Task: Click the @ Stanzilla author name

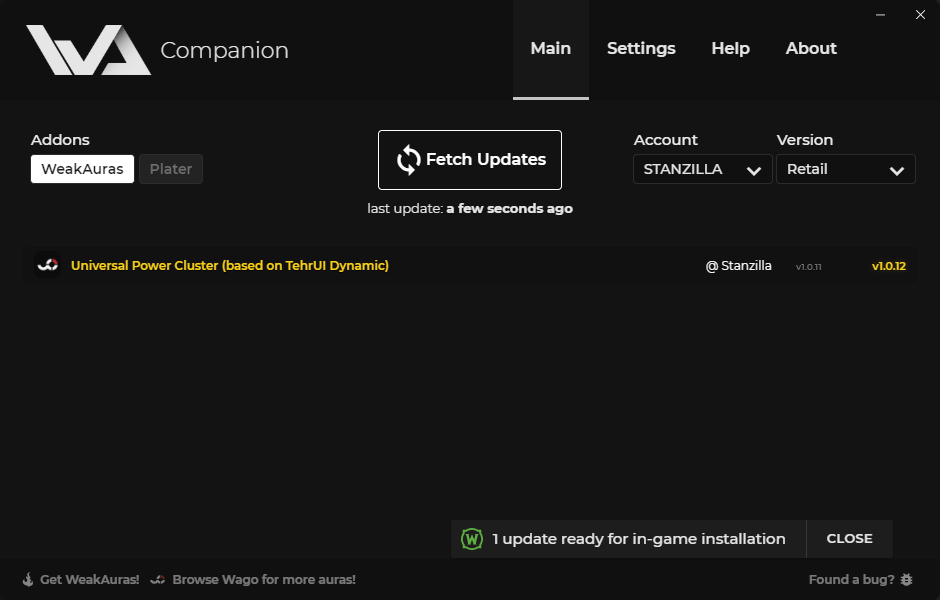Action: tap(739, 266)
